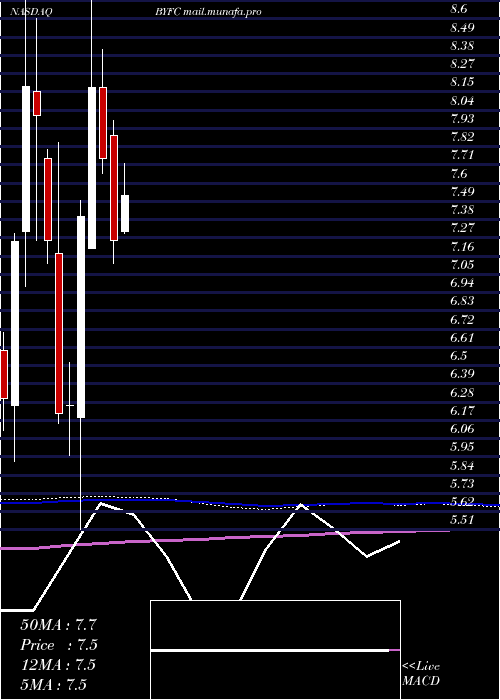Screen dimensions: 500x700
Task: Click the 6.61 price axis label
Action: point(462,337)
